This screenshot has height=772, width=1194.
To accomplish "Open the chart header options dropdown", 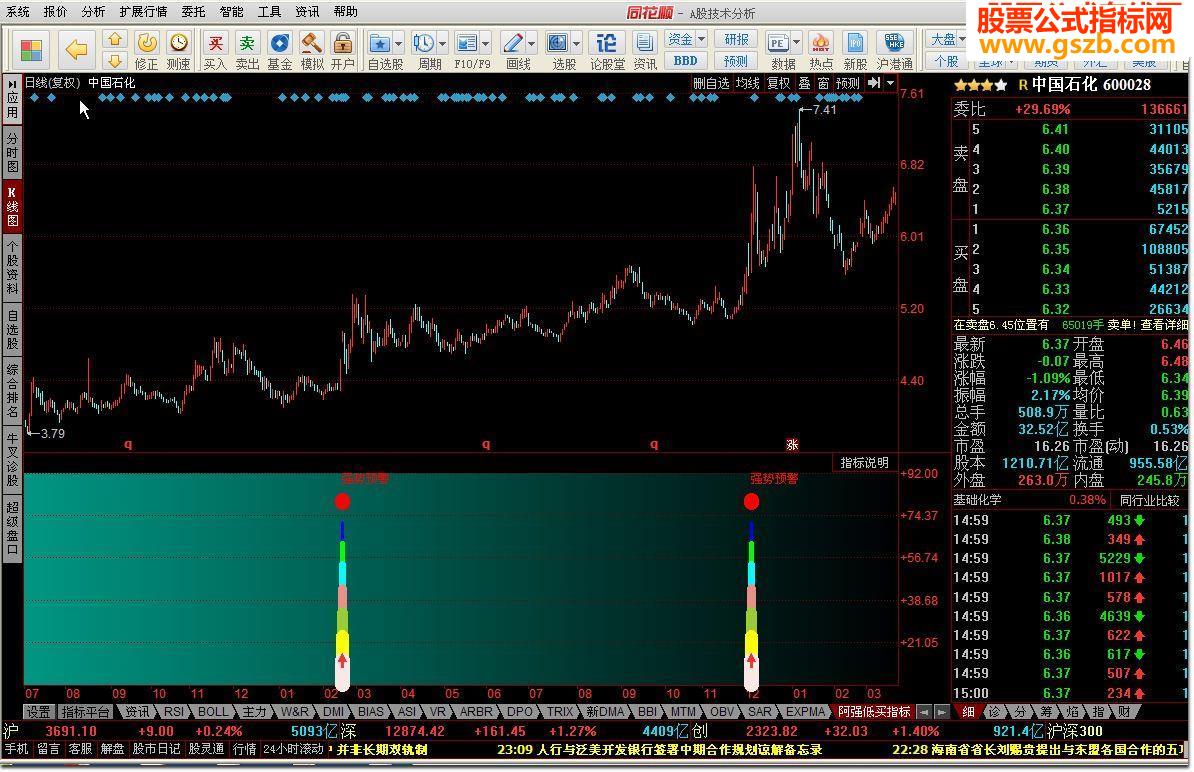I will (x=890, y=83).
